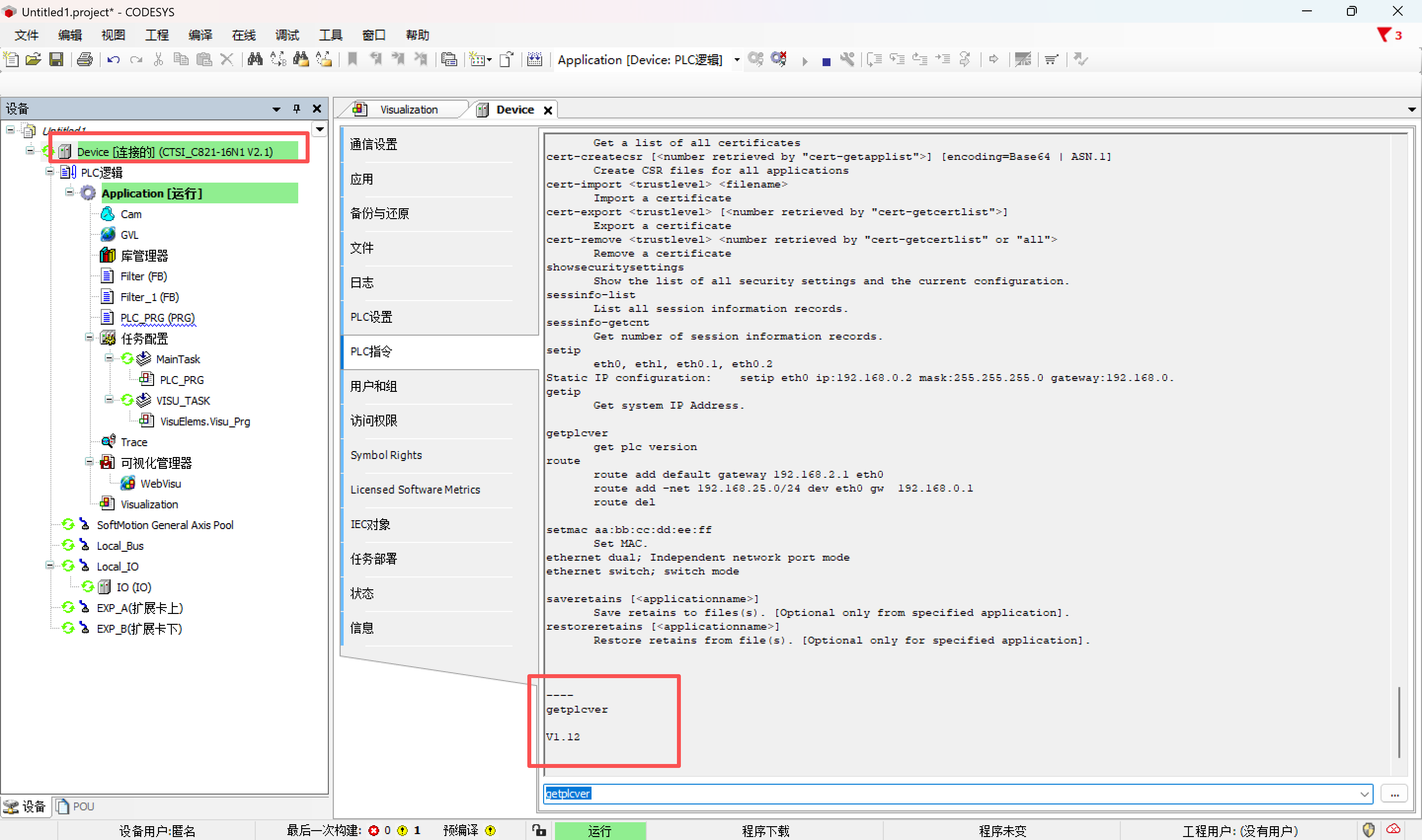The image size is (1422, 840).
Task: Click the console output vertical scrollbar
Action: coord(1399,722)
